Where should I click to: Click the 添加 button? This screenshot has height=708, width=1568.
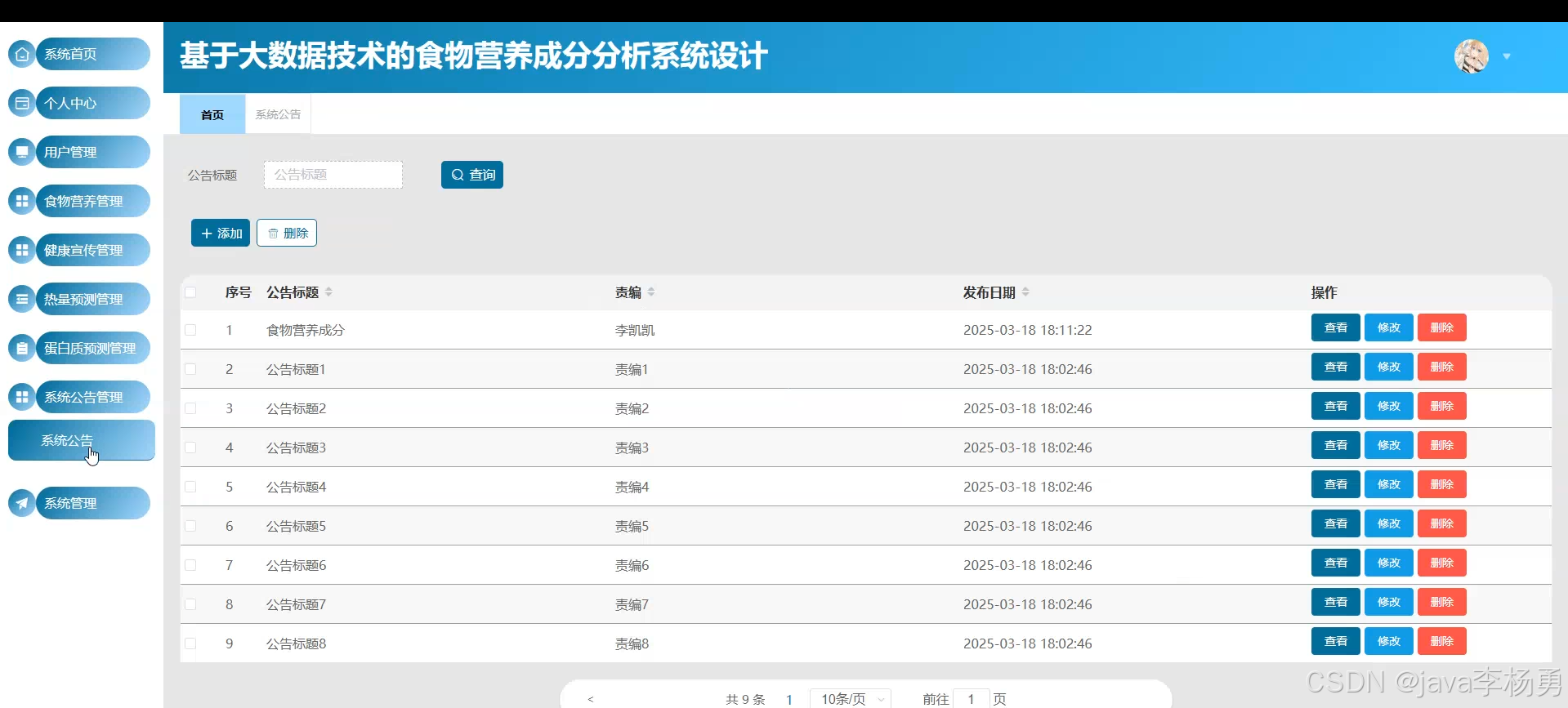coord(221,233)
